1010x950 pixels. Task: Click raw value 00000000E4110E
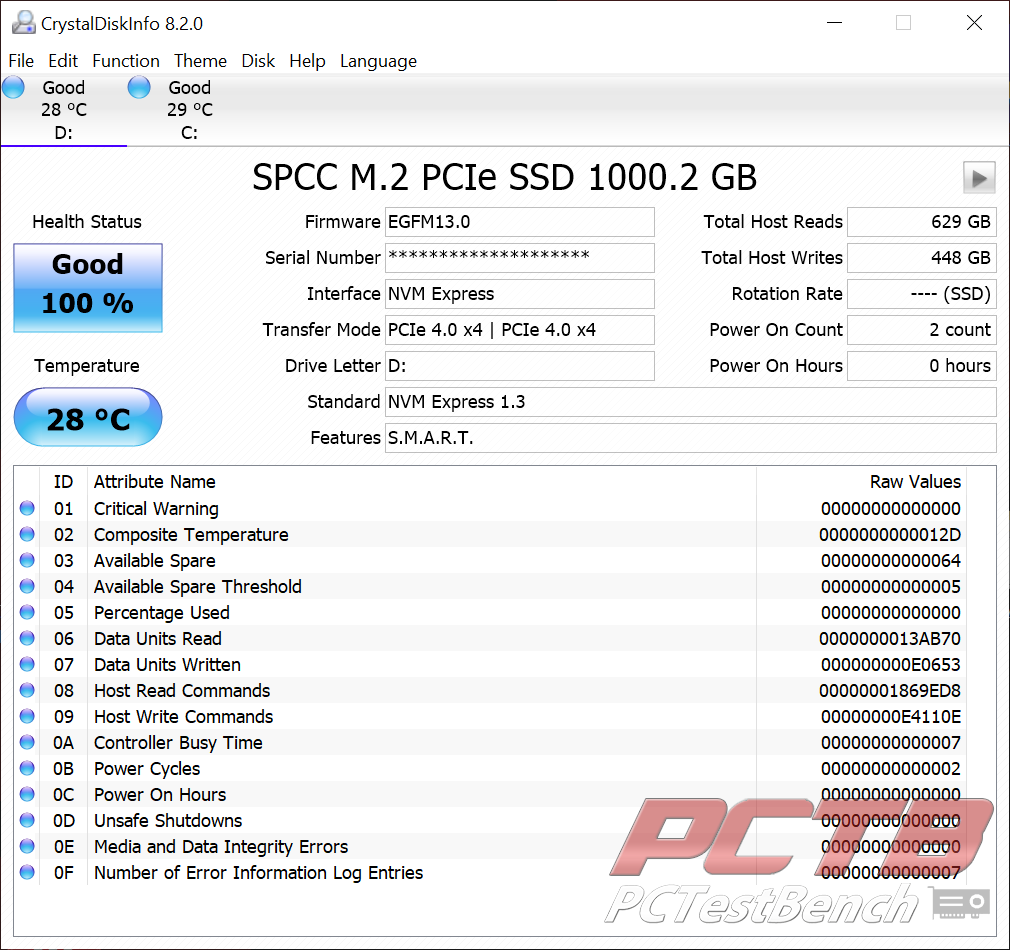(x=890, y=716)
